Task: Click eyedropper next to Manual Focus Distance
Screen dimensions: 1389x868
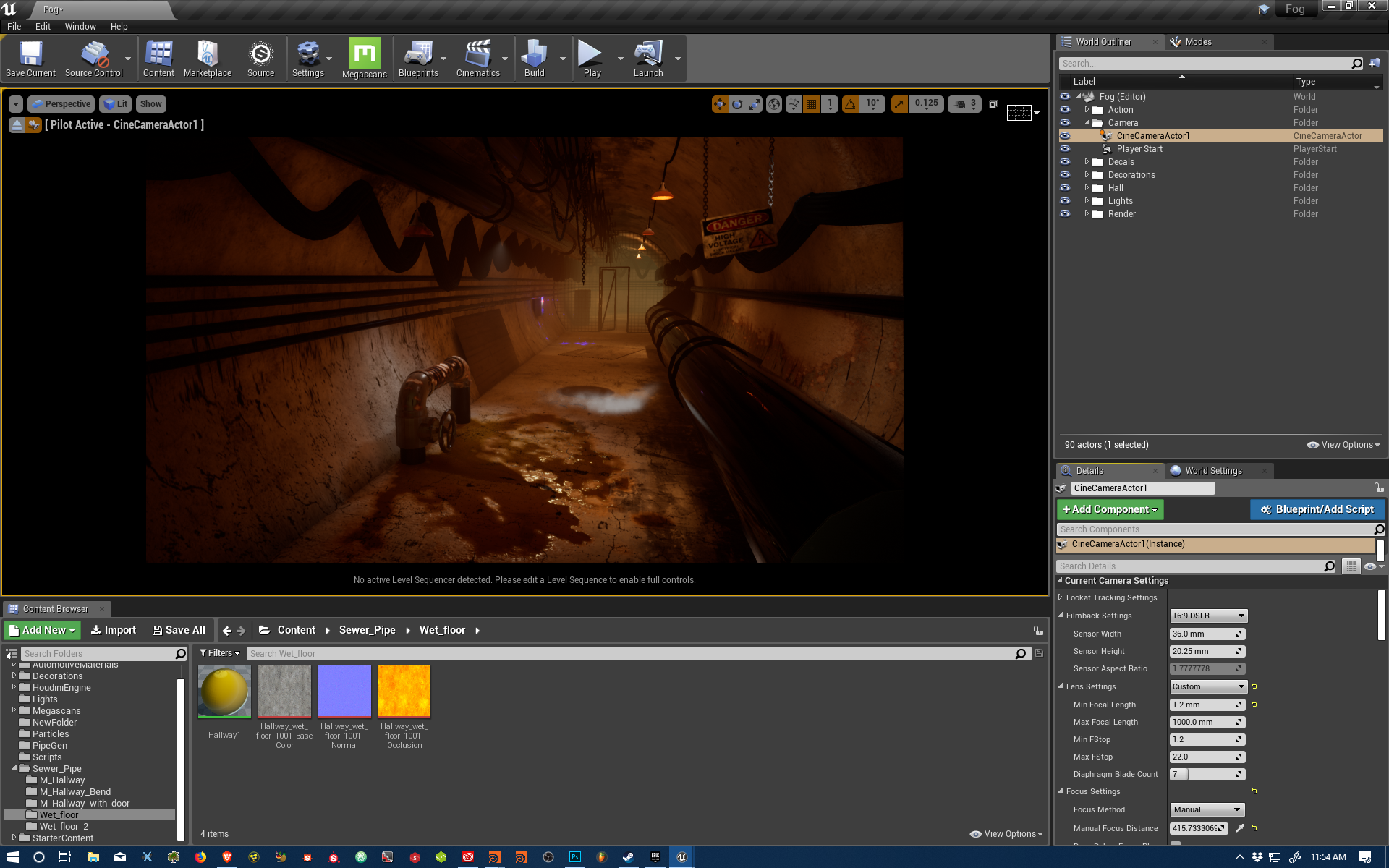Action: tap(1240, 828)
